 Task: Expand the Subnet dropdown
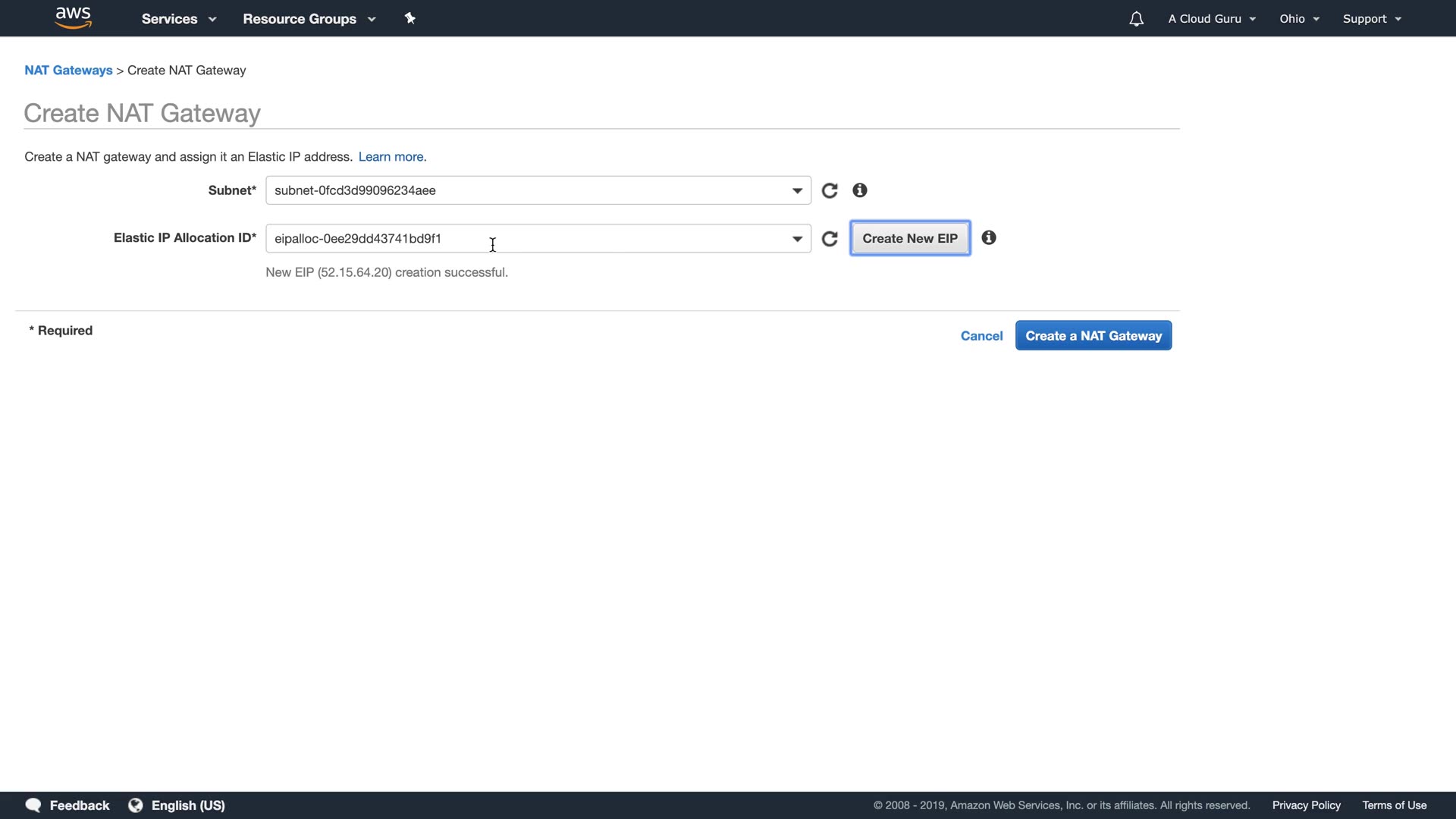click(797, 190)
